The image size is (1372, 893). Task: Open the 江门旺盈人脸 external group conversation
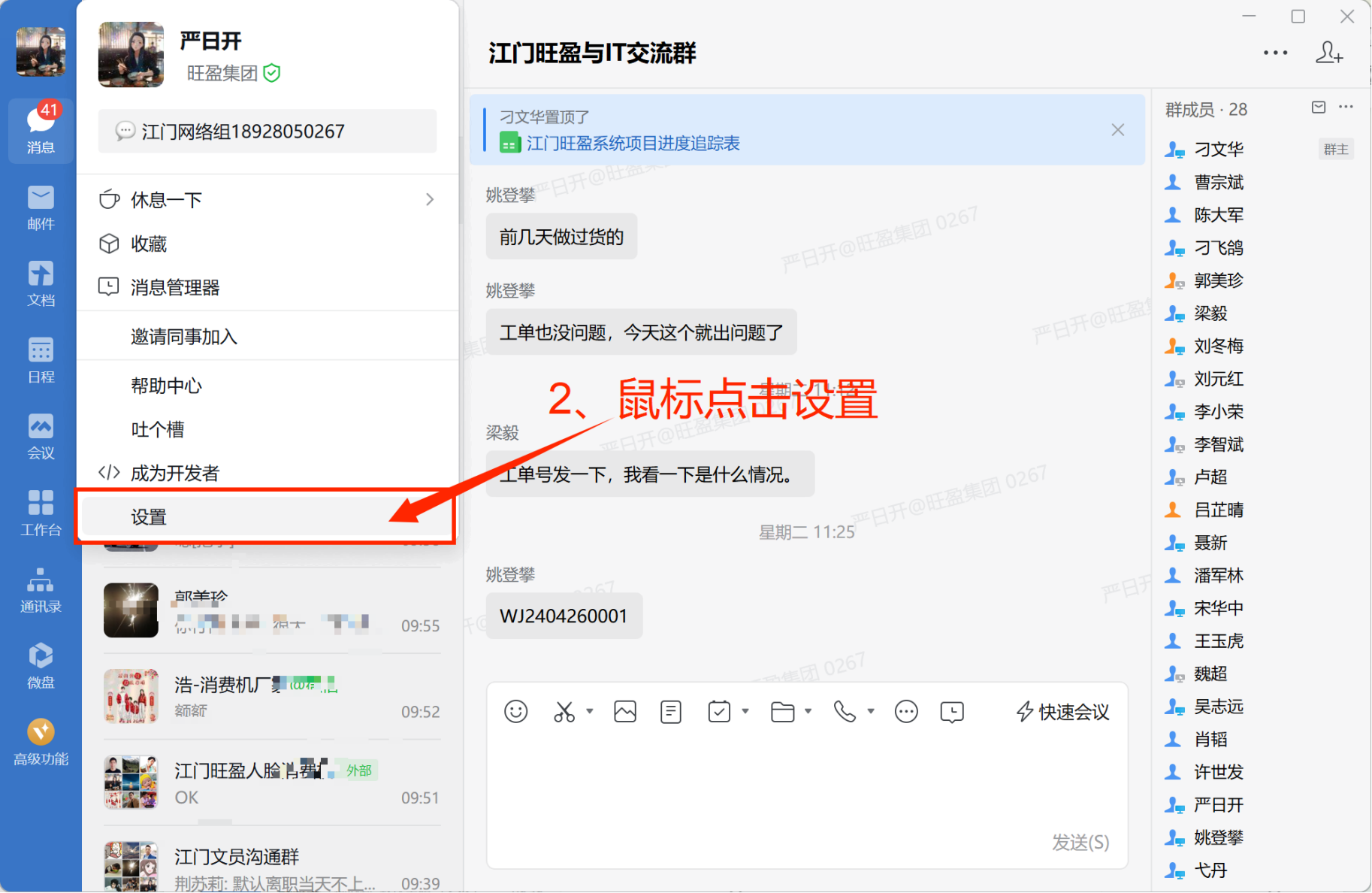271,783
